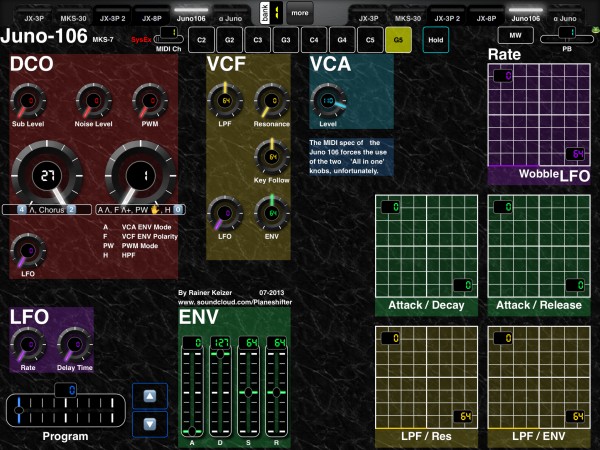Screen dimensions: 600x450
Task: Click the large Chorus knob showing 27
Action: pyautogui.click(x=47, y=176)
